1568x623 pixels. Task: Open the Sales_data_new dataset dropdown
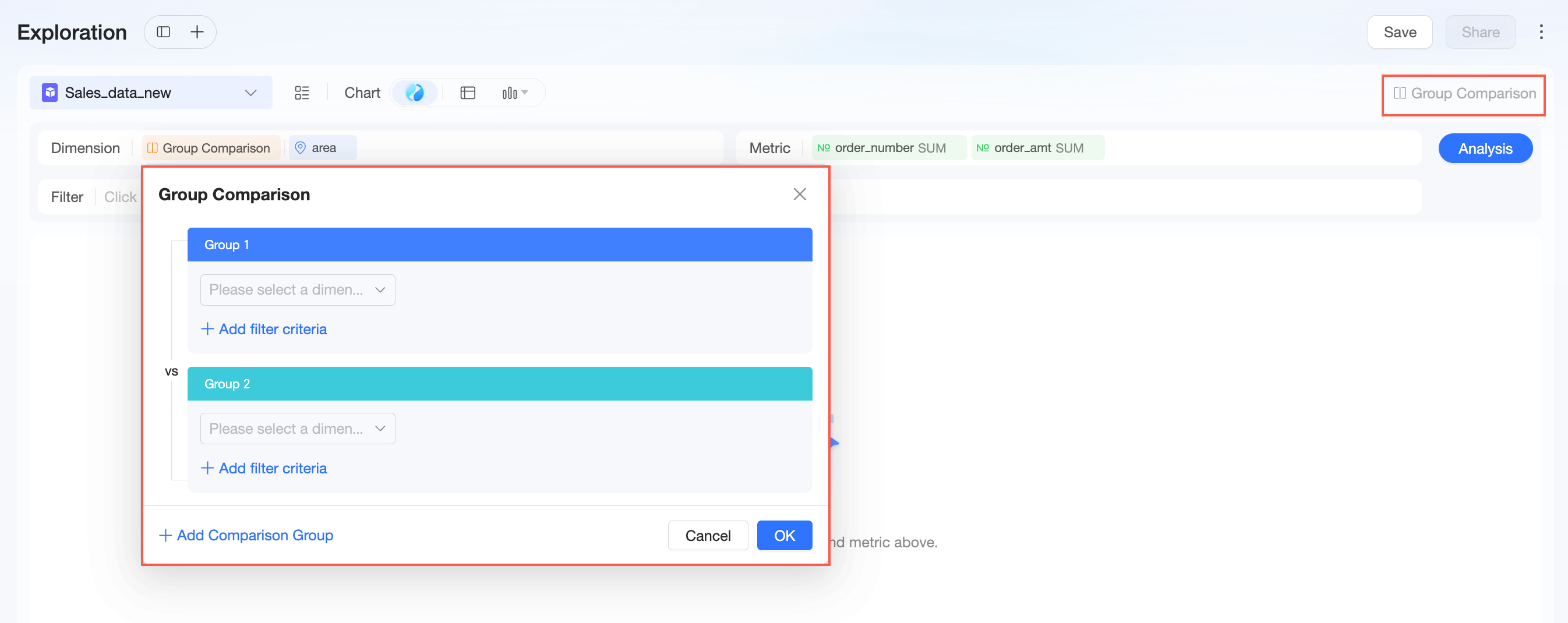(151, 93)
